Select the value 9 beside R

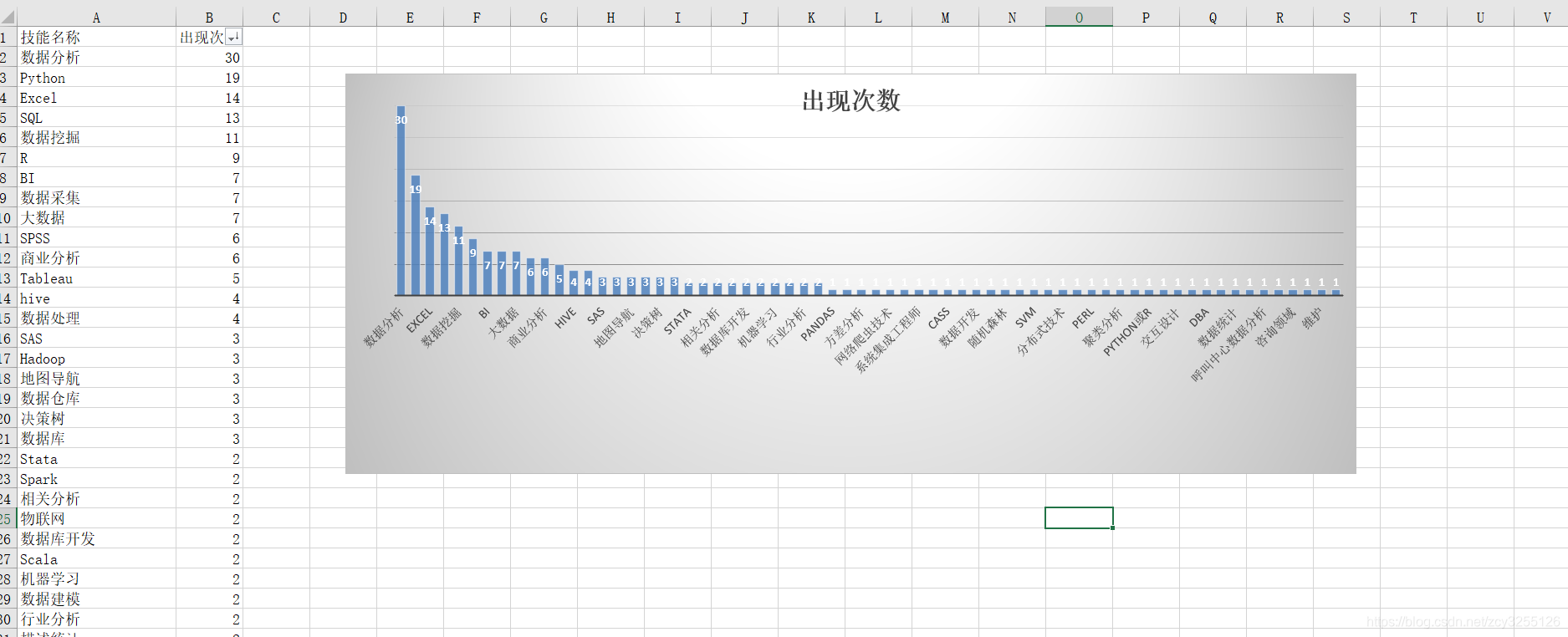209,158
